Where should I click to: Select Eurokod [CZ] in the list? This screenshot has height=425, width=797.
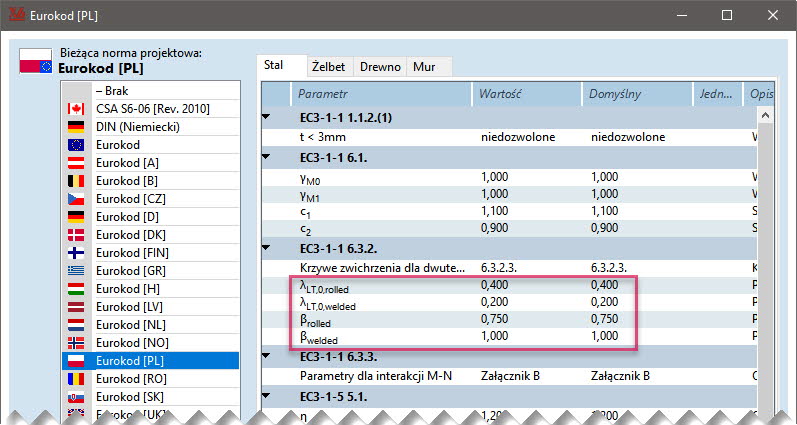(x=150, y=199)
